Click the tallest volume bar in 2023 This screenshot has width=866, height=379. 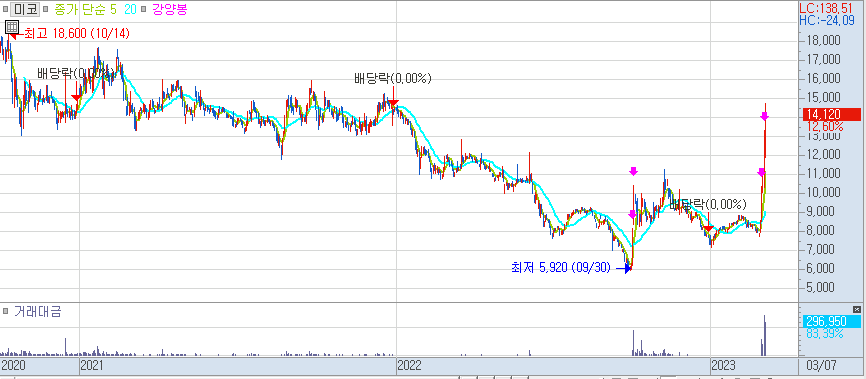765,335
